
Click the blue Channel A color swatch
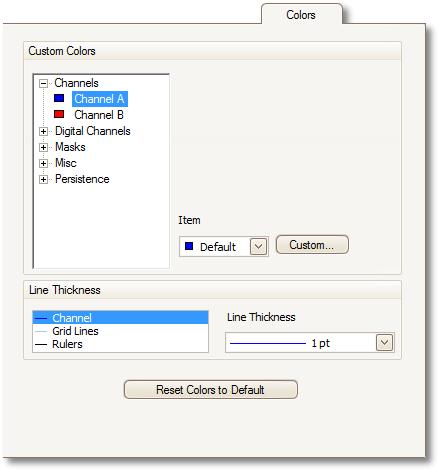click(59, 98)
